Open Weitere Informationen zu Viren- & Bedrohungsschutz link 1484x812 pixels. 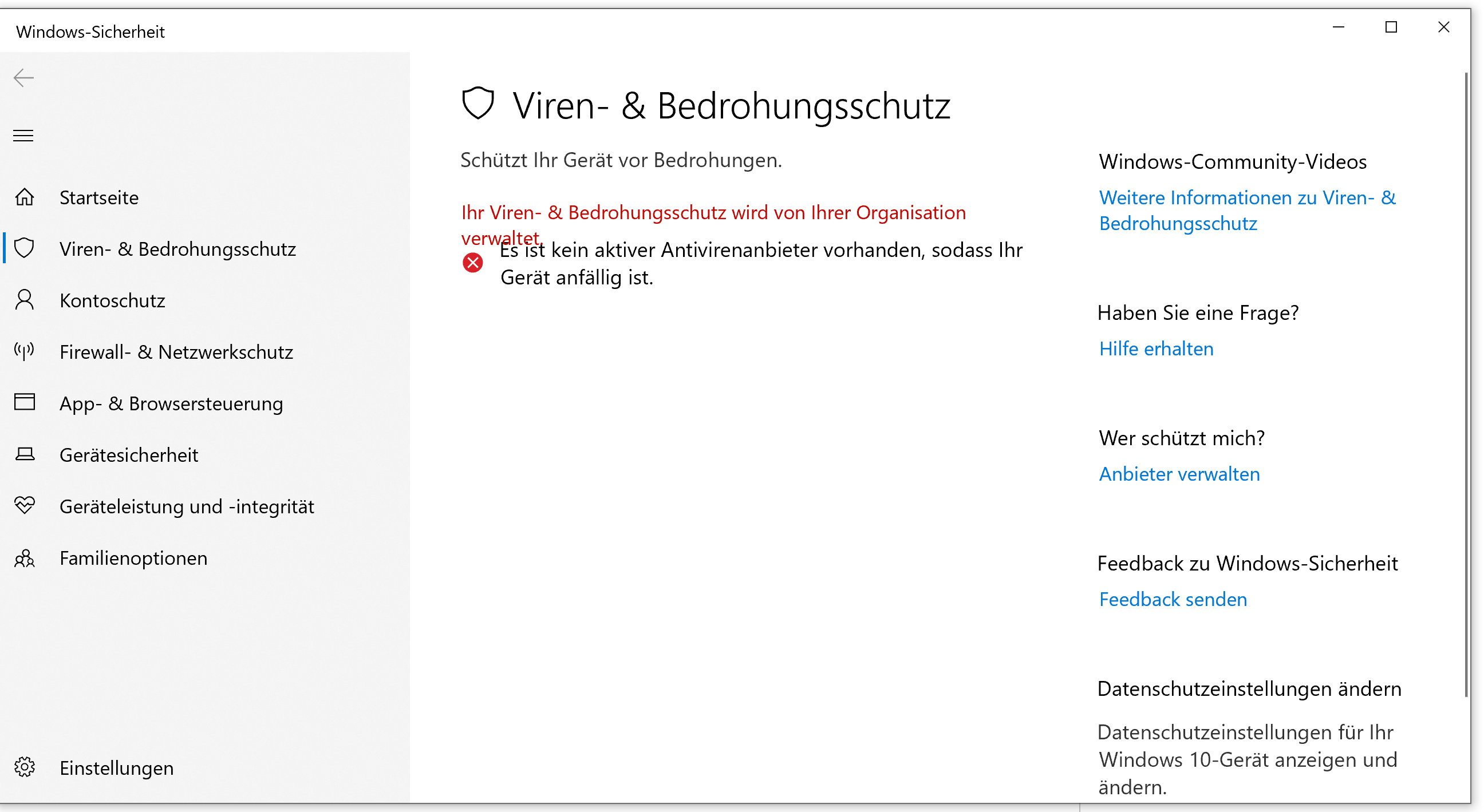(x=1247, y=210)
